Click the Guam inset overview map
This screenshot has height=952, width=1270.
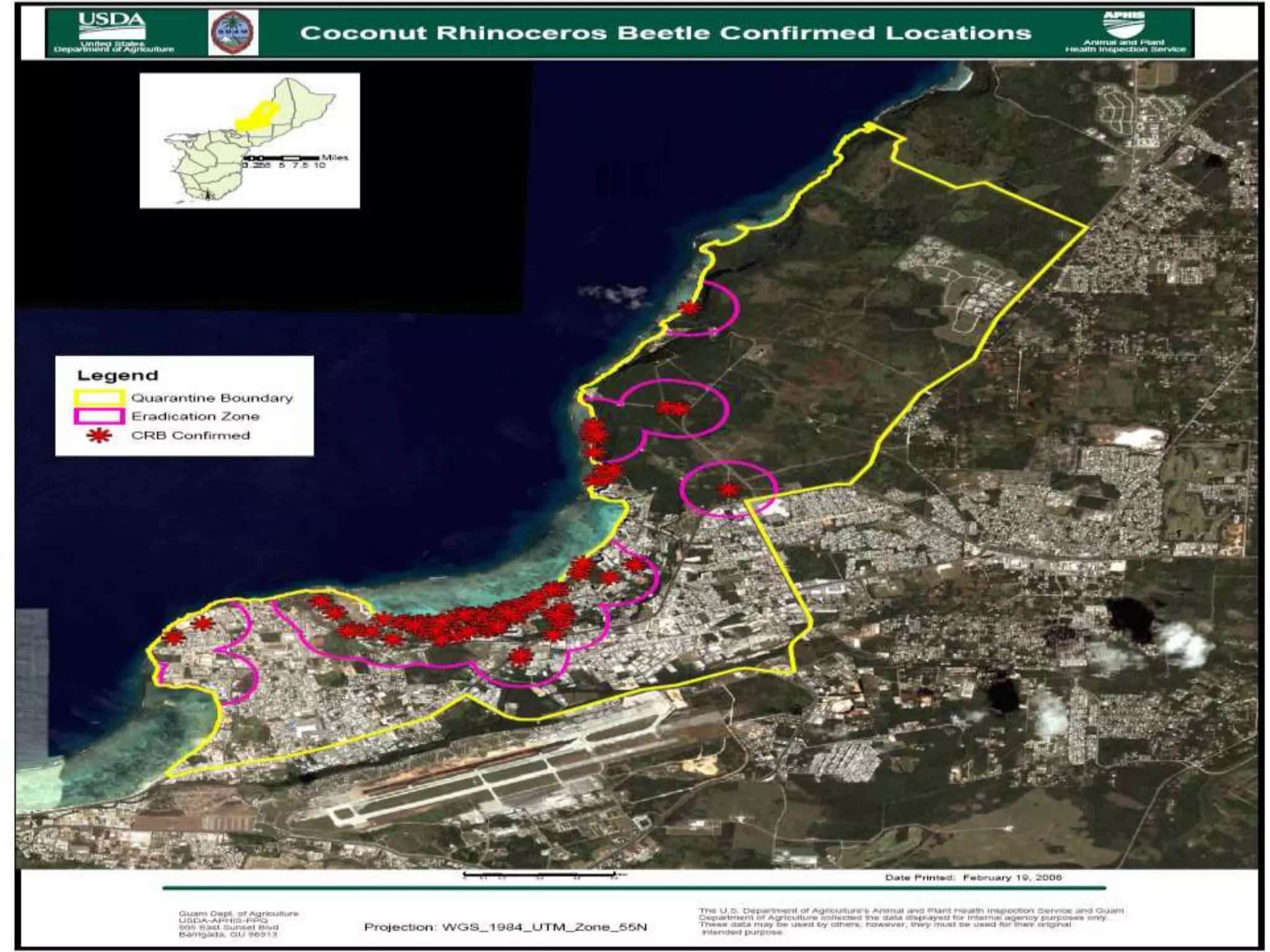click(x=249, y=141)
